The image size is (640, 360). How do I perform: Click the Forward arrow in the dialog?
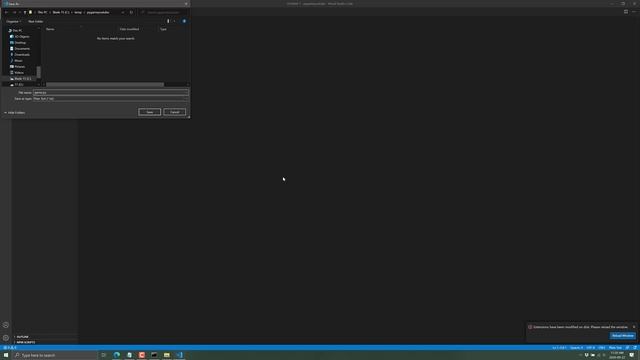pyautogui.click(x=14, y=12)
